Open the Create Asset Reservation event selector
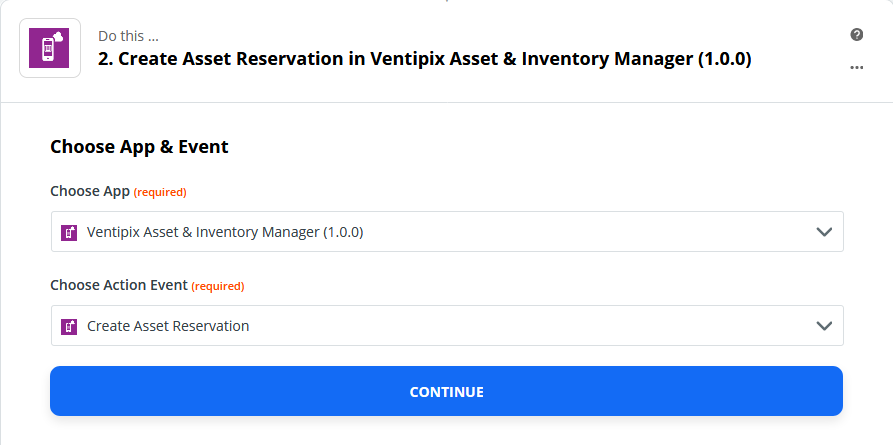 (x=447, y=325)
